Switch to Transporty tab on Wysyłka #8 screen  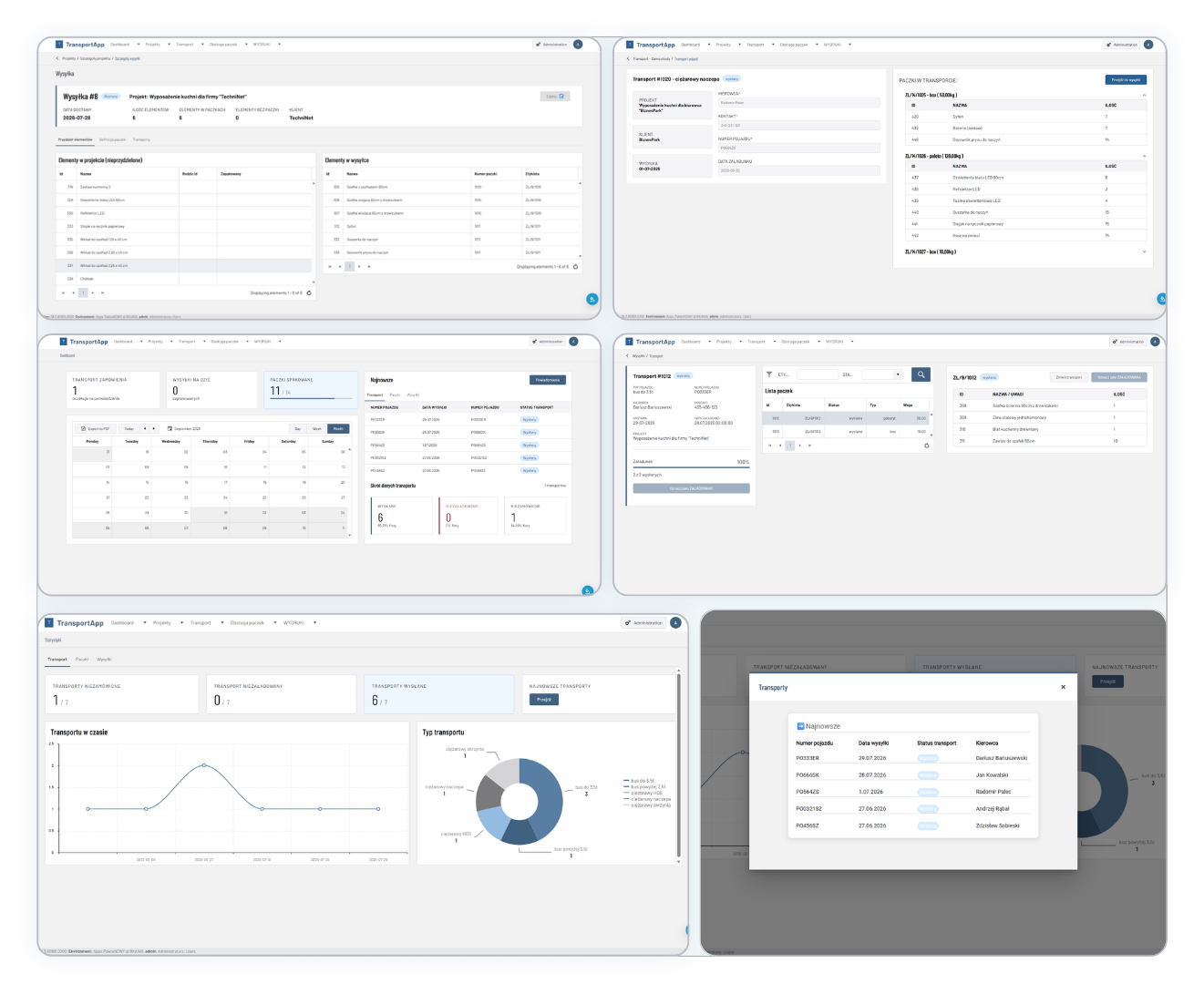tap(141, 139)
